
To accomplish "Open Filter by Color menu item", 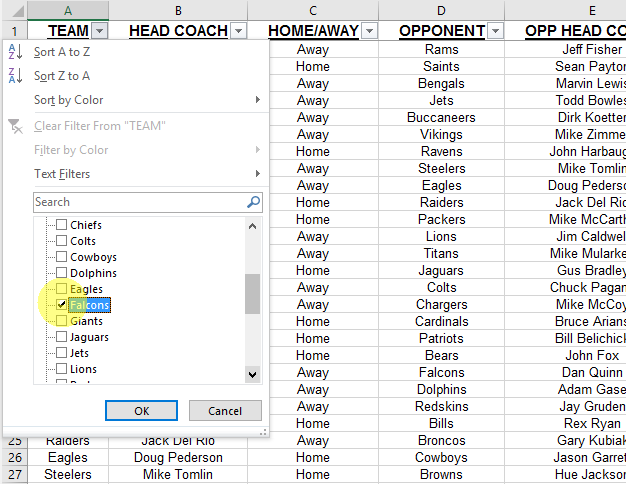I will [x=136, y=150].
